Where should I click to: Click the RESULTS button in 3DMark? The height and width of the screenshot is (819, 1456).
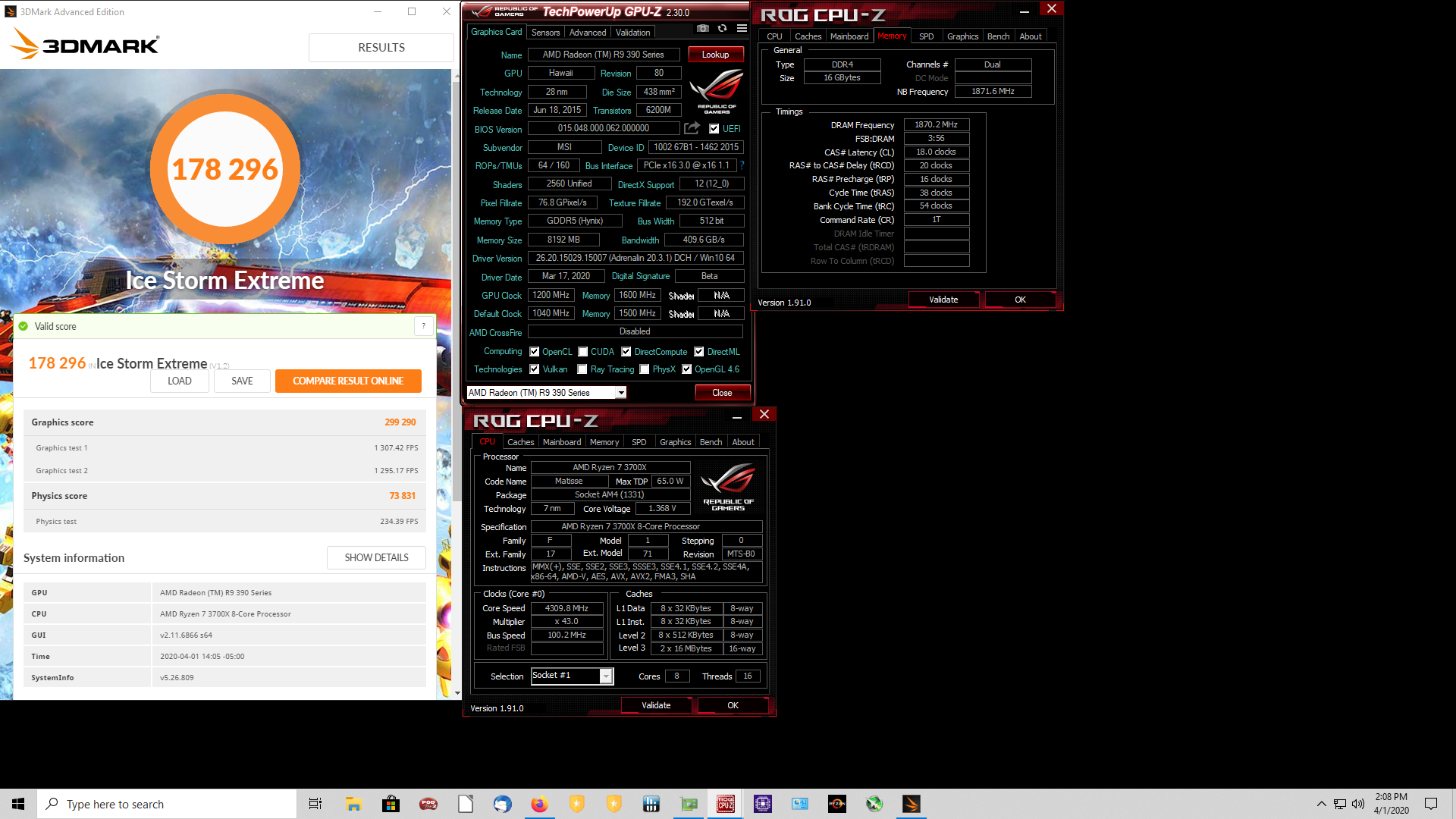381,47
